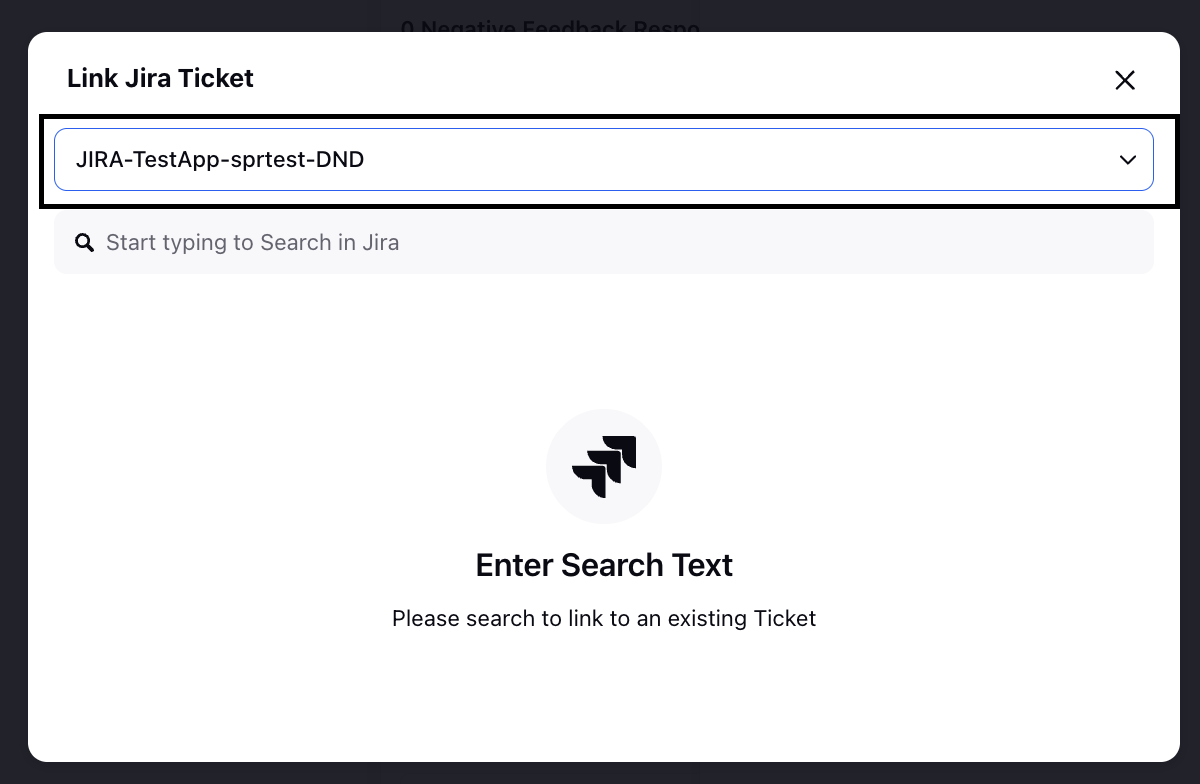
Task: Click the Jira logo in the empty state
Action: 604,466
